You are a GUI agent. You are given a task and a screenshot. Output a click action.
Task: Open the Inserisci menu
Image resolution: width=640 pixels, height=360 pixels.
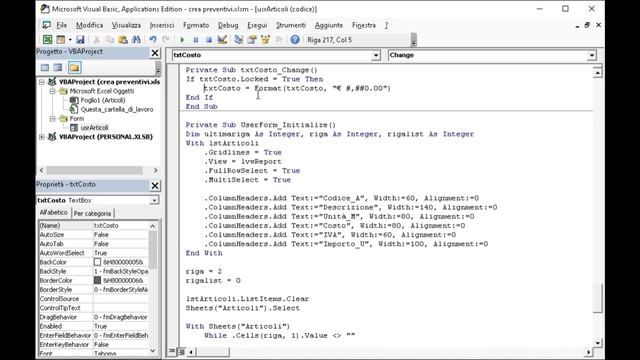162,25
